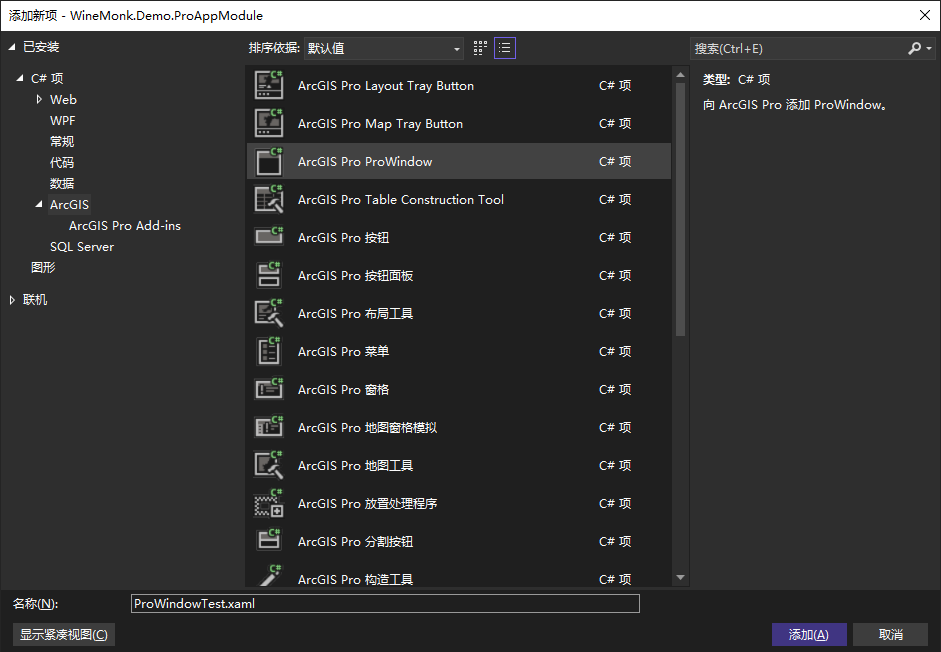Image resolution: width=941 pixels, height=652 pixels.
Task: Select 'ArcGIS Pro 地图工具' row text
Action: tap(355, 465)
